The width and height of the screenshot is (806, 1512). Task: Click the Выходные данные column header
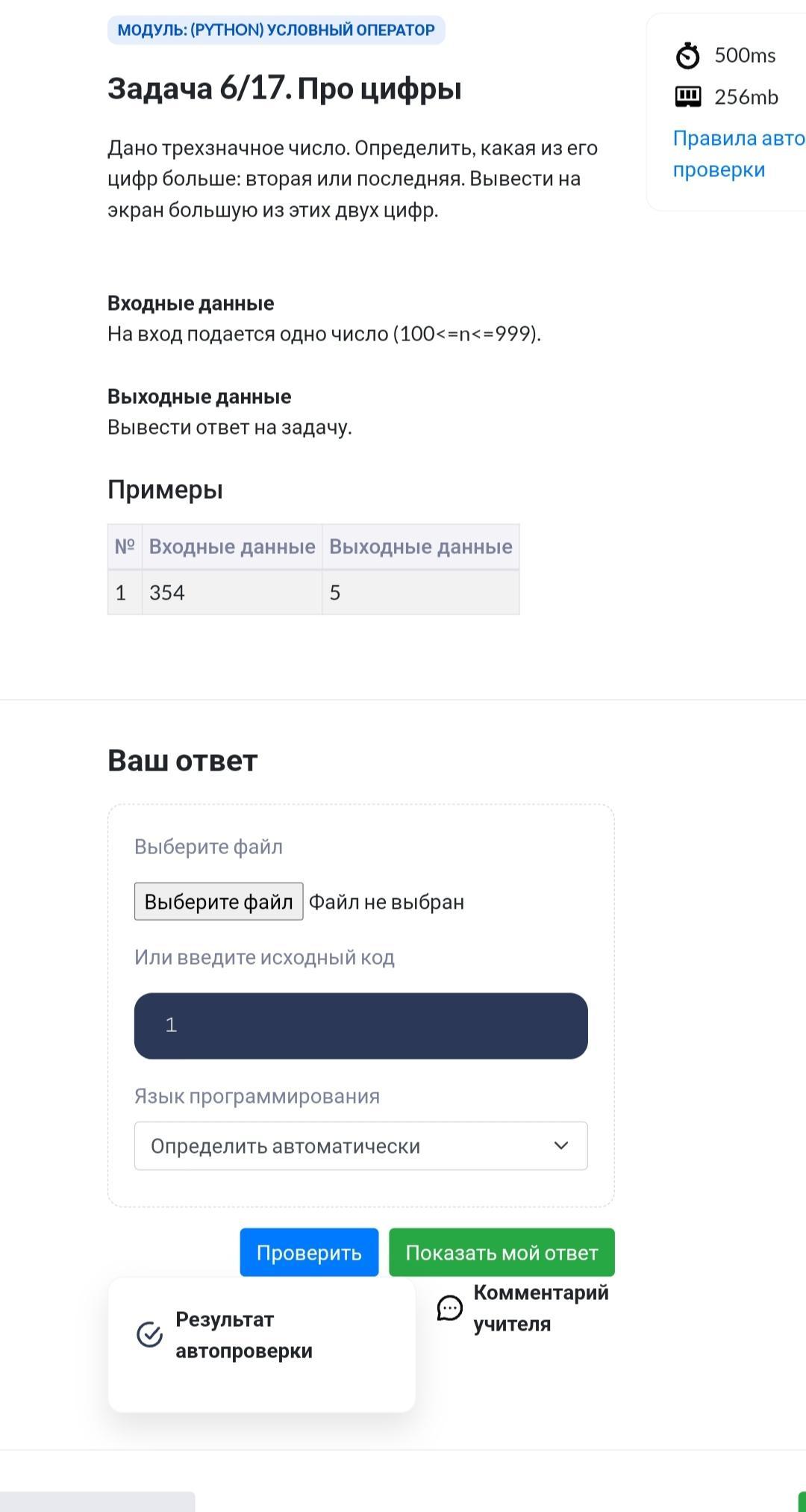(421, 547)
